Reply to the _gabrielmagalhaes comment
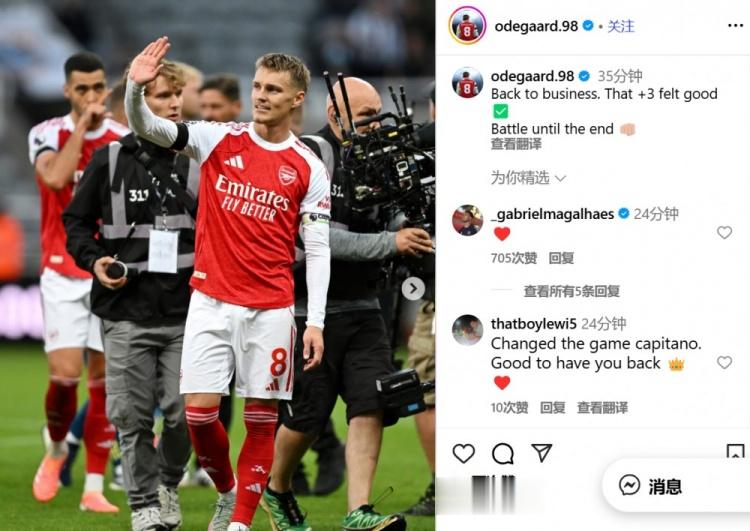Screen dimensions: 750x531 tap(561, 258)
